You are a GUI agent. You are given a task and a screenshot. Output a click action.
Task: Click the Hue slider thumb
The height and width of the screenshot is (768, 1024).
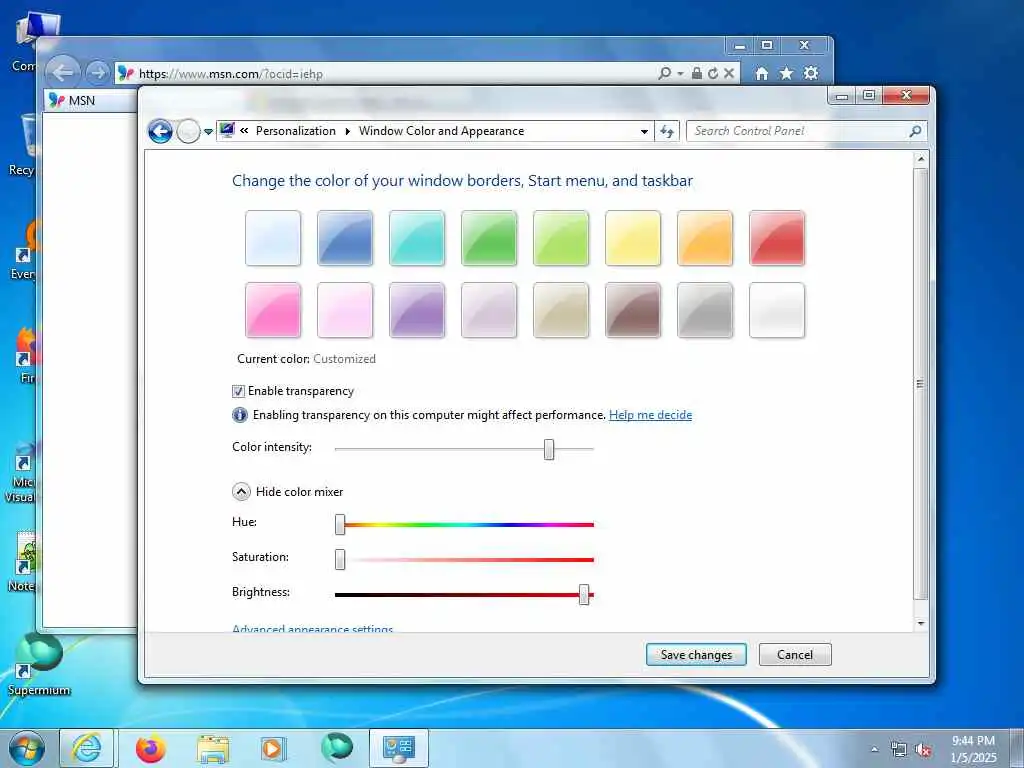click(340, 524)
